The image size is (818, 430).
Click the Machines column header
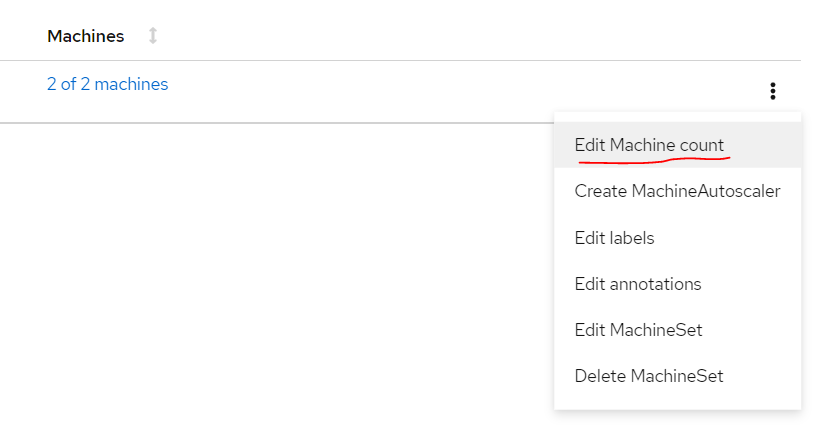[86, 36]
